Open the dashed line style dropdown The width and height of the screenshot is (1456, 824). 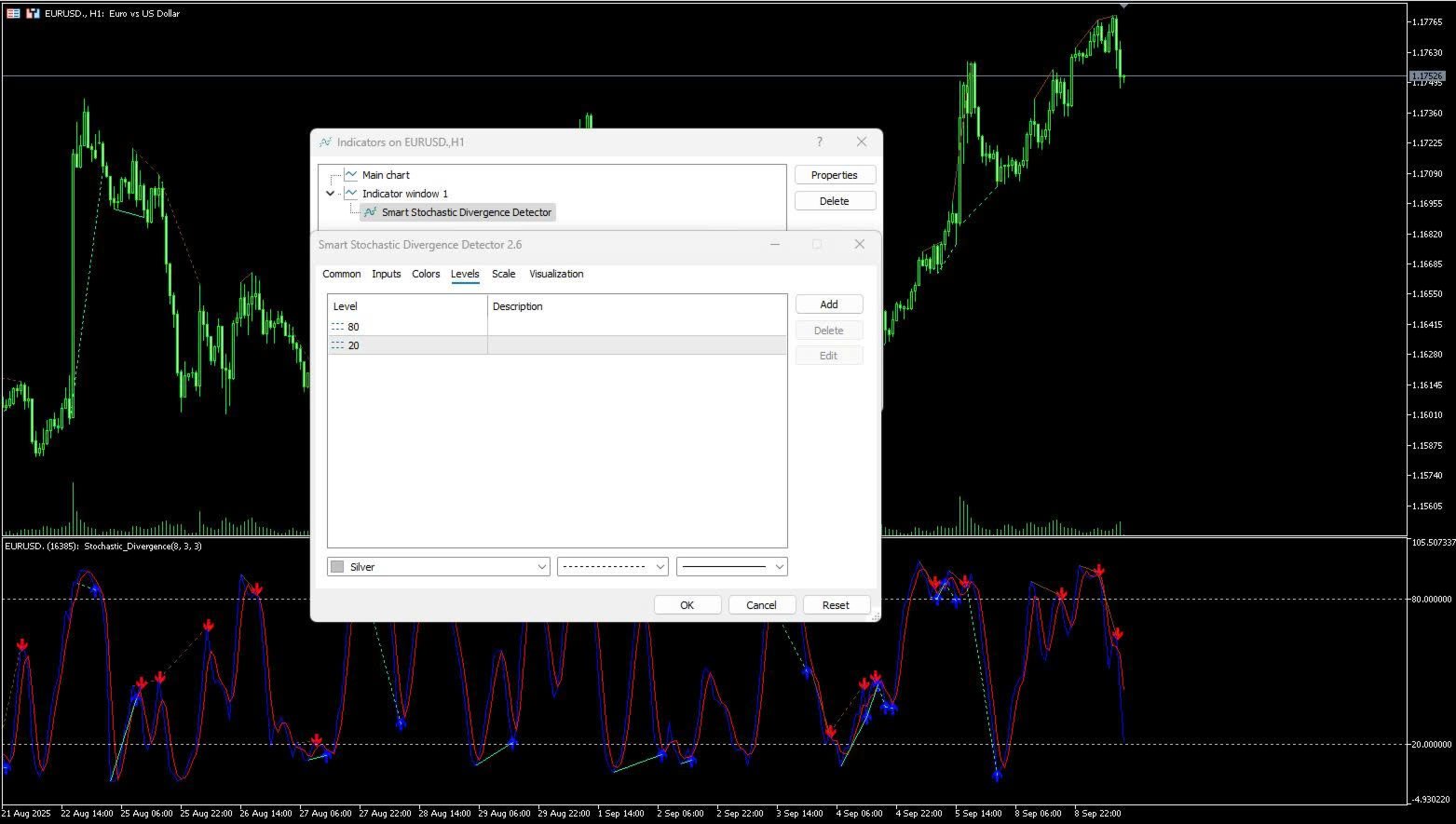(x=613, y=566)
